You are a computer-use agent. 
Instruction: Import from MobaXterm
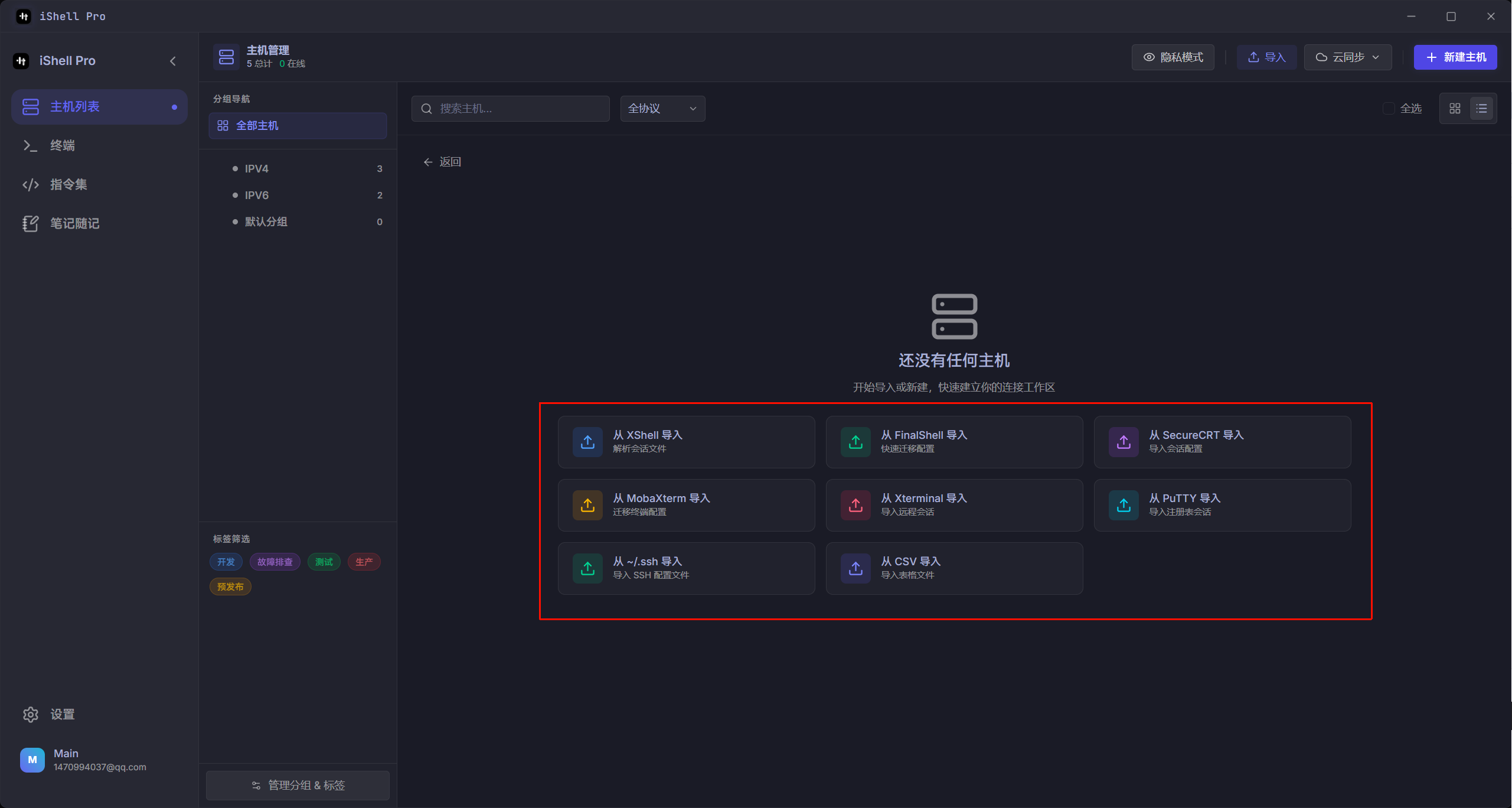point(686,505)
